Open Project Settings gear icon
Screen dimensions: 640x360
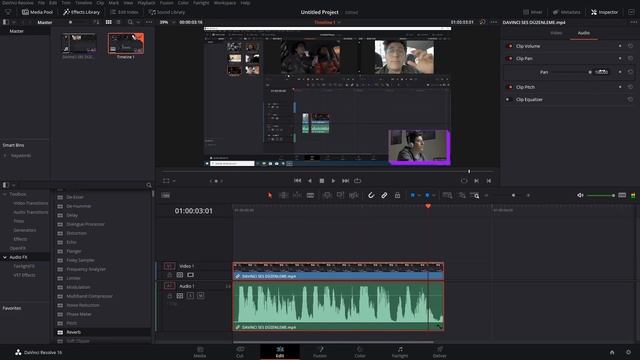pyautogui.click(x=629, y=352)
